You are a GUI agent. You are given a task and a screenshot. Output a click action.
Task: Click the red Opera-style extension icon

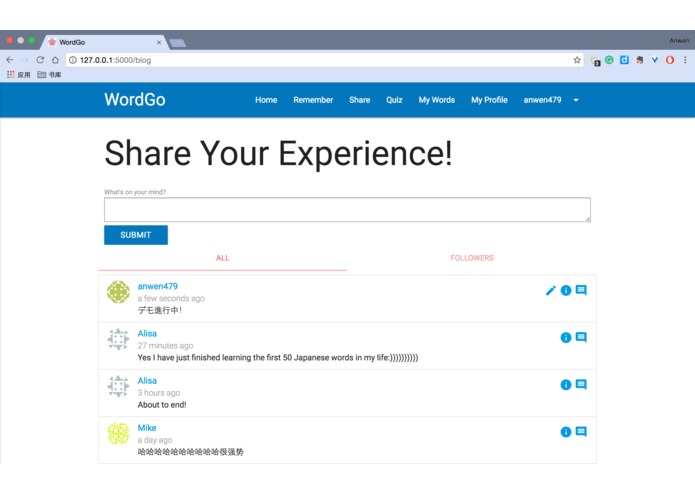coord(670,60)
